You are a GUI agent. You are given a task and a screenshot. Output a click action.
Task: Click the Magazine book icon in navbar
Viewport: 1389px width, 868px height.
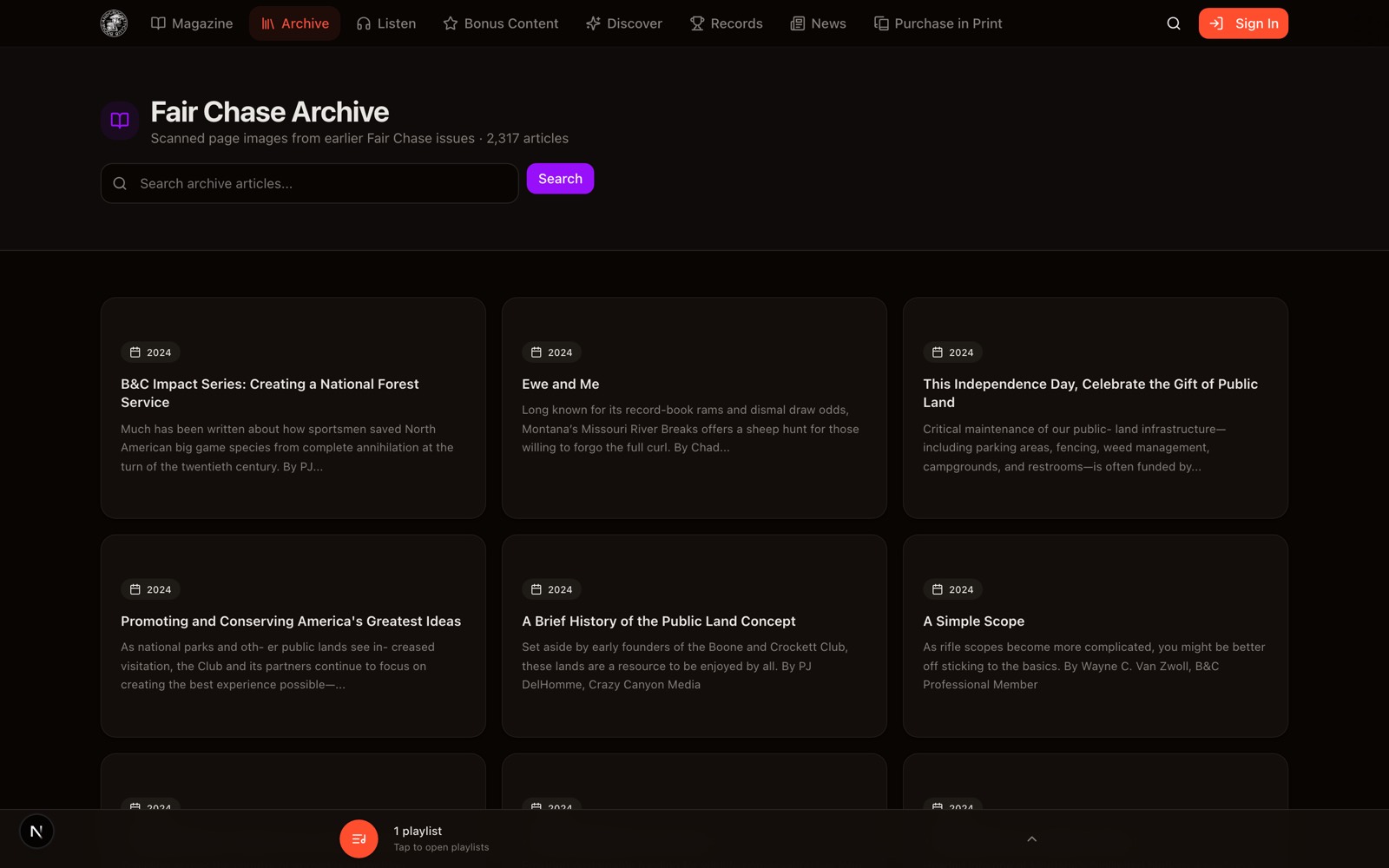pos(158,23)
